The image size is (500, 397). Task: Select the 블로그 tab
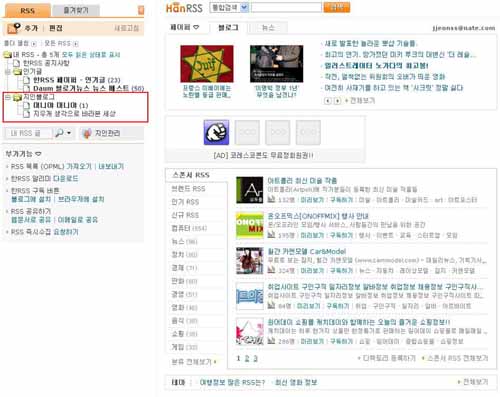pos(228,28)
